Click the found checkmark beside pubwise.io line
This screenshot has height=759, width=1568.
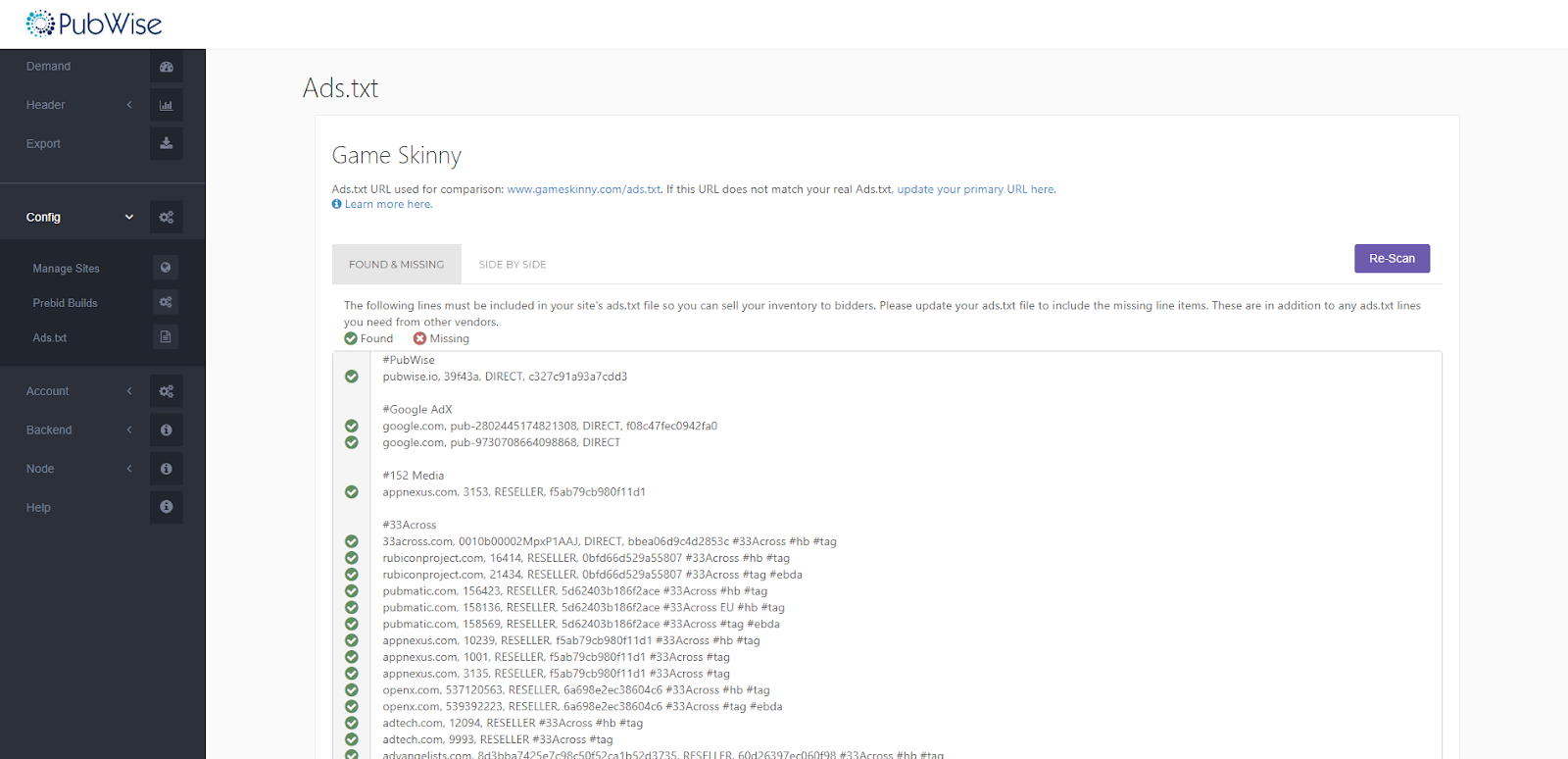[352, 377]
